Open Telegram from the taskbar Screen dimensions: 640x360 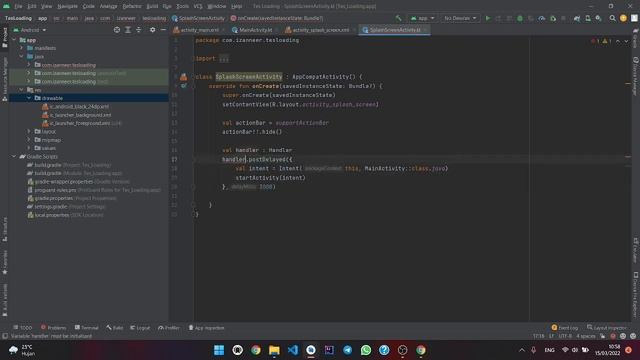tap(347, 350)
